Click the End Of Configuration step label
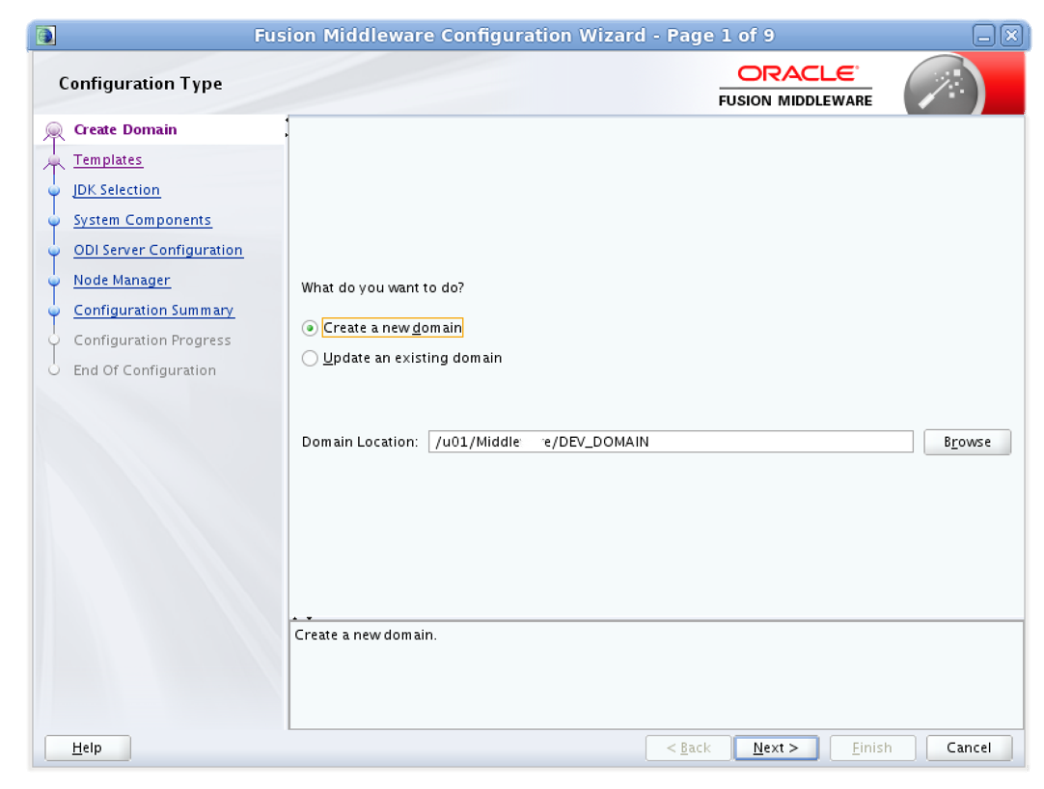This screenshot has width=1044, height=789. click(x=144, y=370)
